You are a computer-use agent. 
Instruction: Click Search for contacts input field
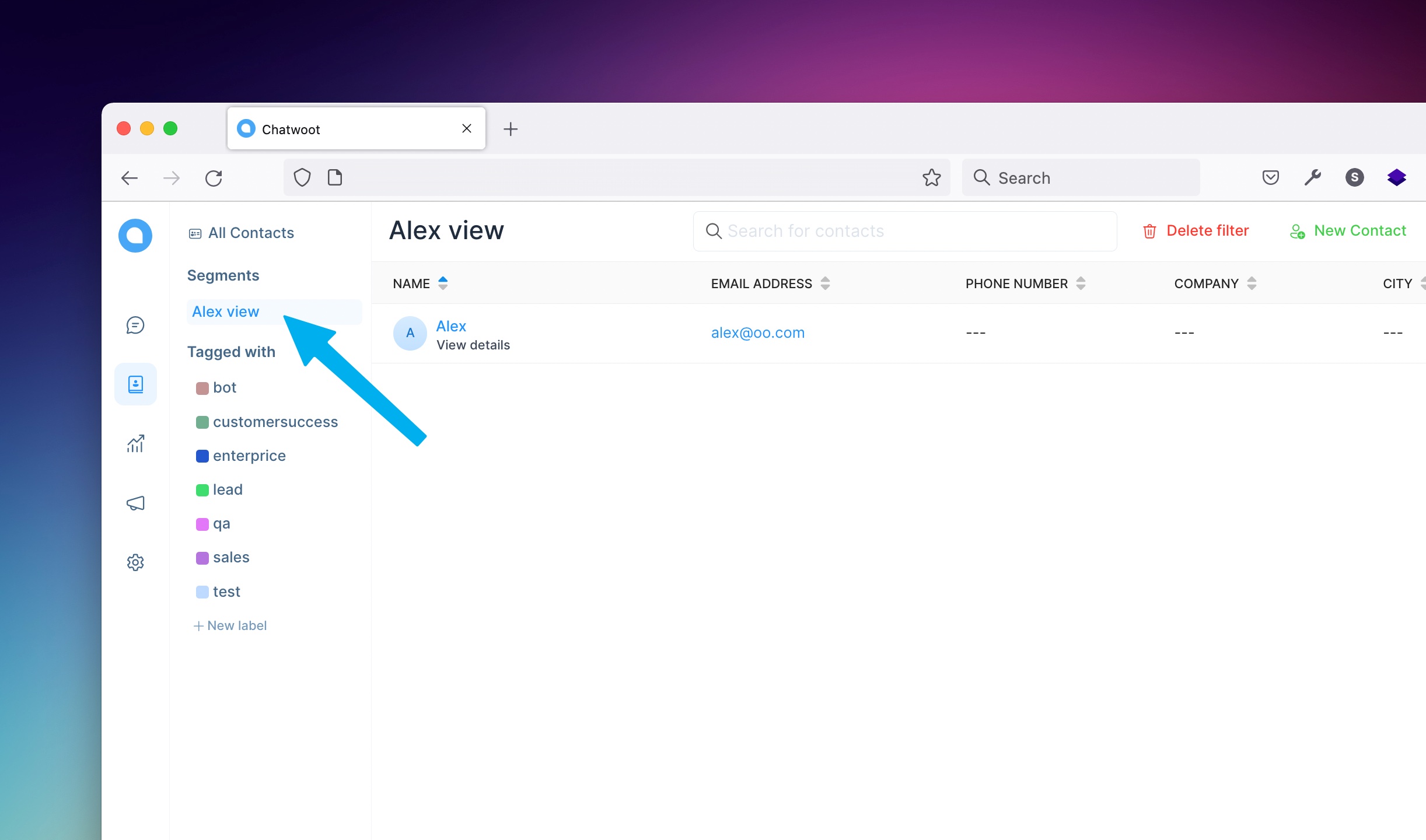click(x=906, y=230)
